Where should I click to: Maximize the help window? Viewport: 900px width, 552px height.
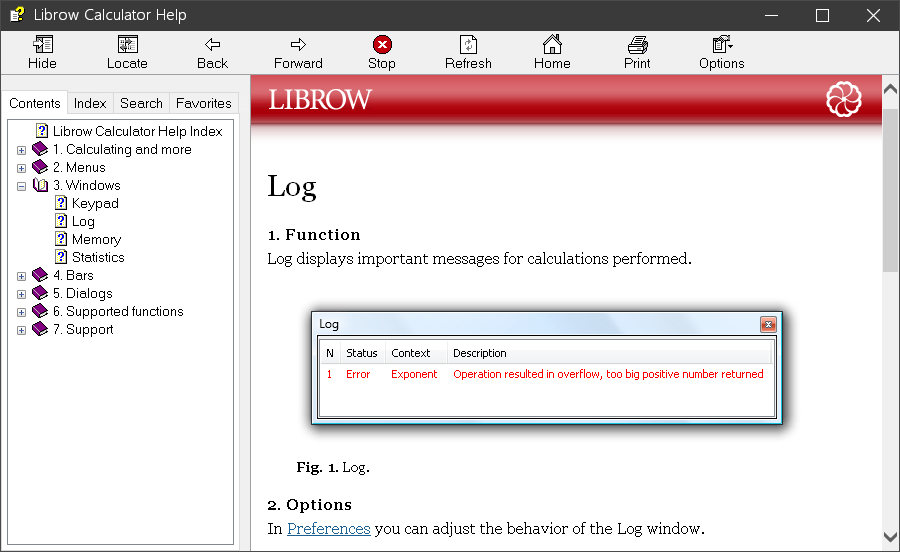click(823, 15)
